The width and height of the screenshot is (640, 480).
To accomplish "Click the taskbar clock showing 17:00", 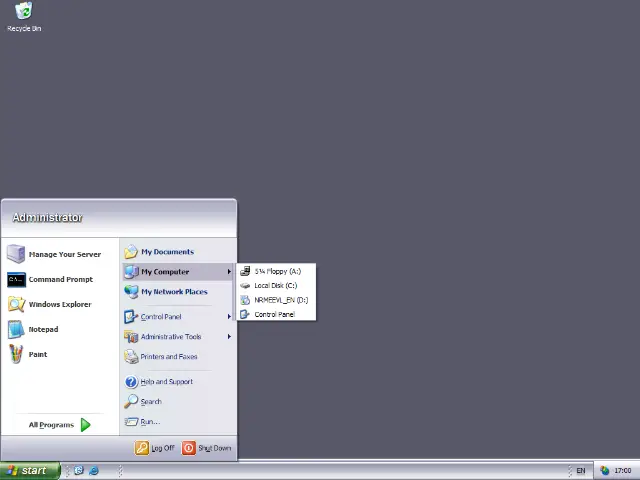I will point(623,471).
